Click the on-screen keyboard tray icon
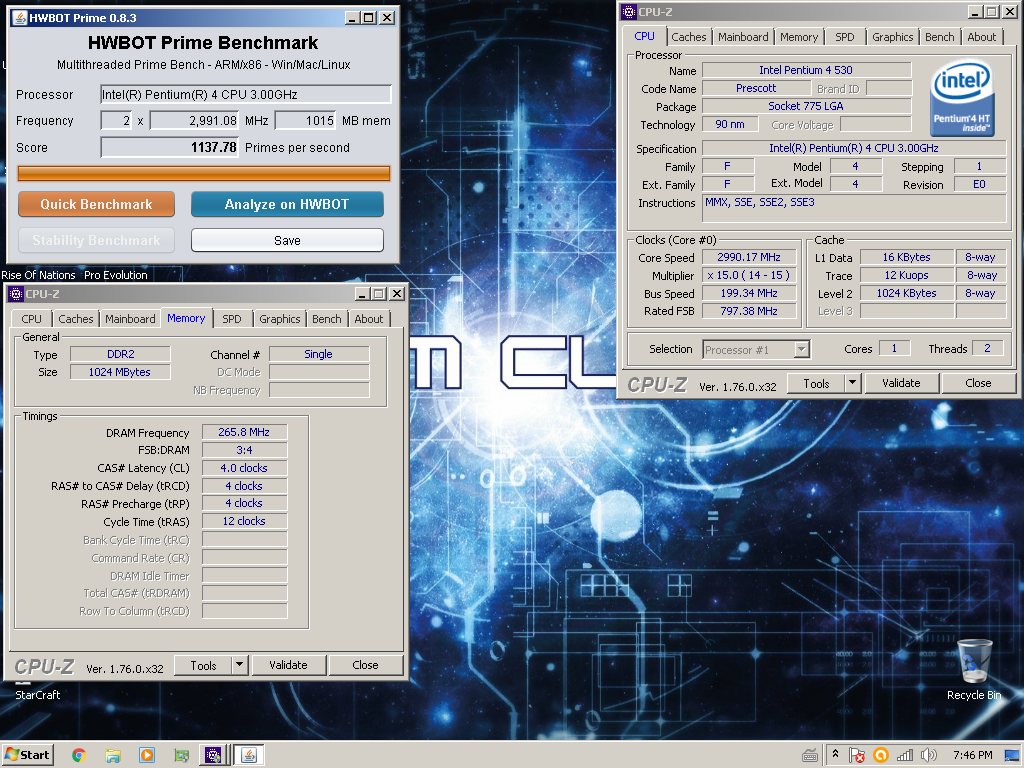Image resolution: width=1024 pixels, height=768 pixels. coord(810,755)
